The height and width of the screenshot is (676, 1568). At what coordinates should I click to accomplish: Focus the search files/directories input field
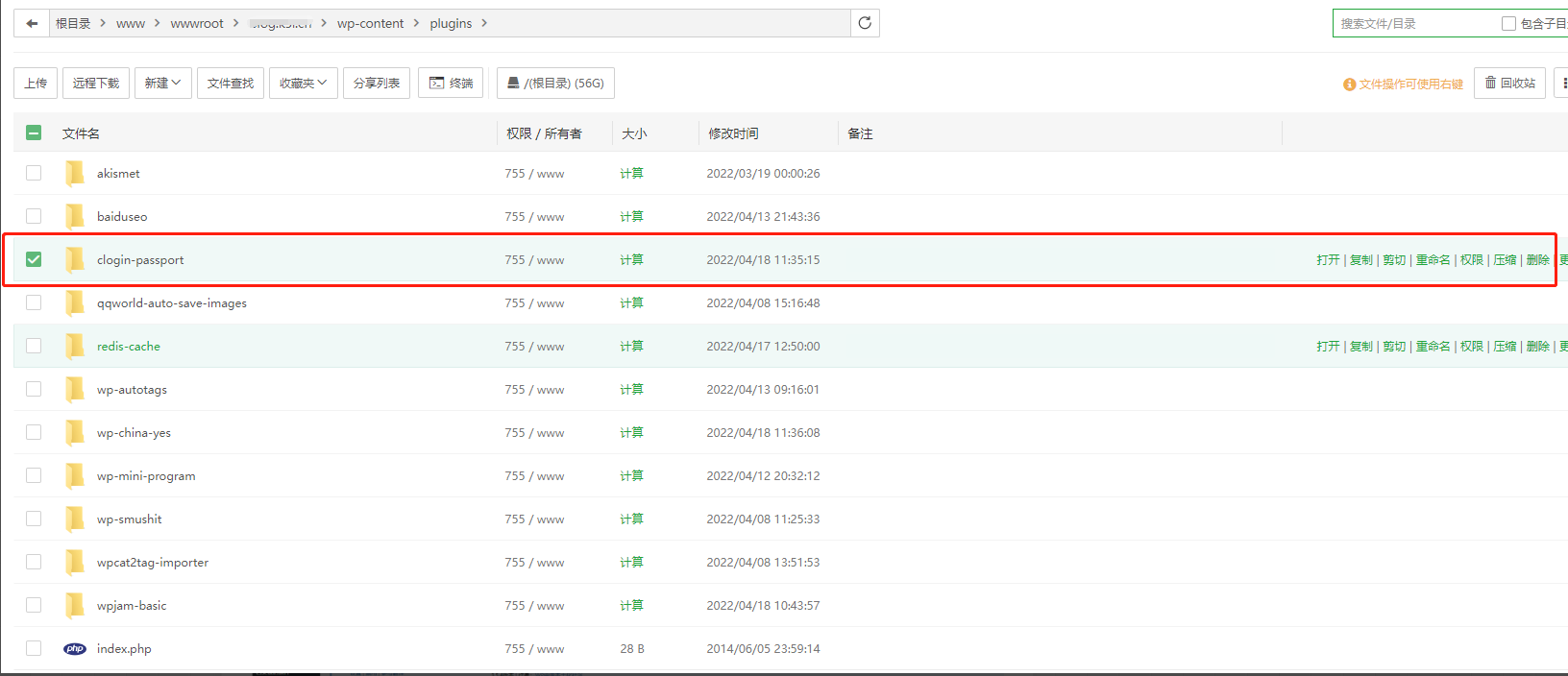(1412, 23)
